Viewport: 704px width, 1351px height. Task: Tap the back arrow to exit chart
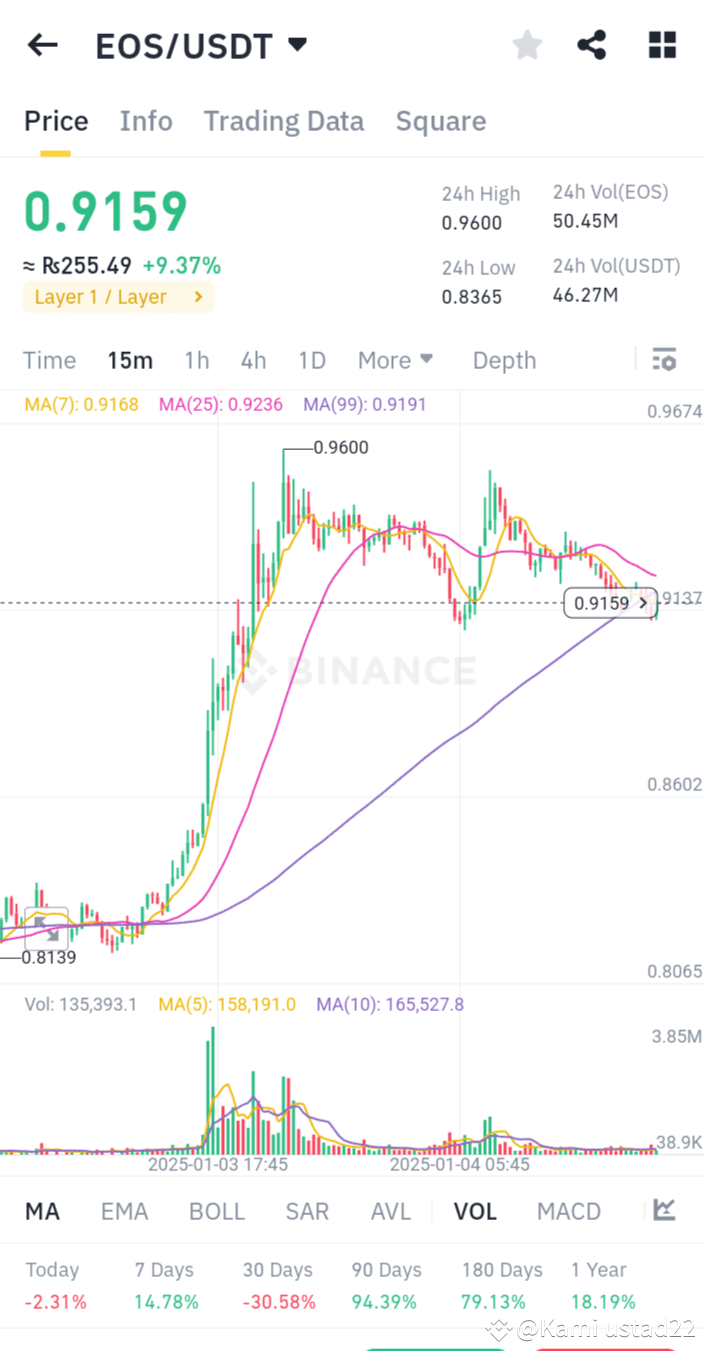pos(42,45)
